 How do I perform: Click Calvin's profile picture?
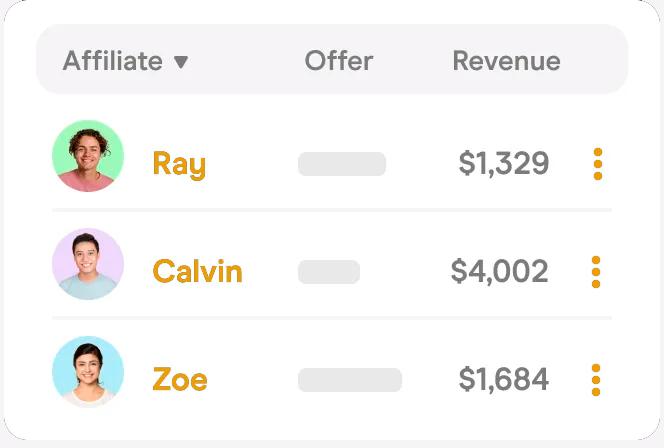tap(88, 265)
